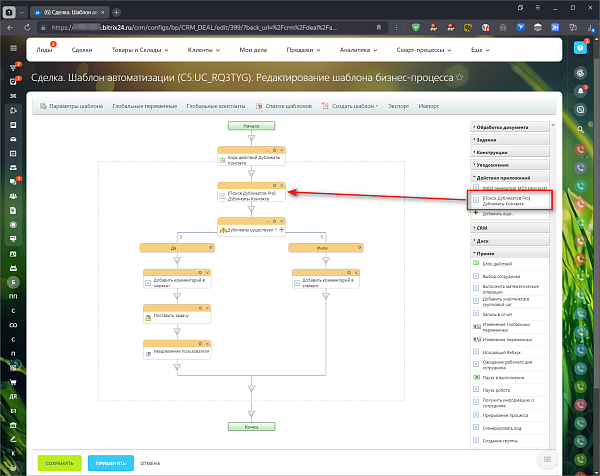This screenshot has width=600, height=476.
Task: Open search magnifier in right sidebar
Action: (x=580, y=129)
